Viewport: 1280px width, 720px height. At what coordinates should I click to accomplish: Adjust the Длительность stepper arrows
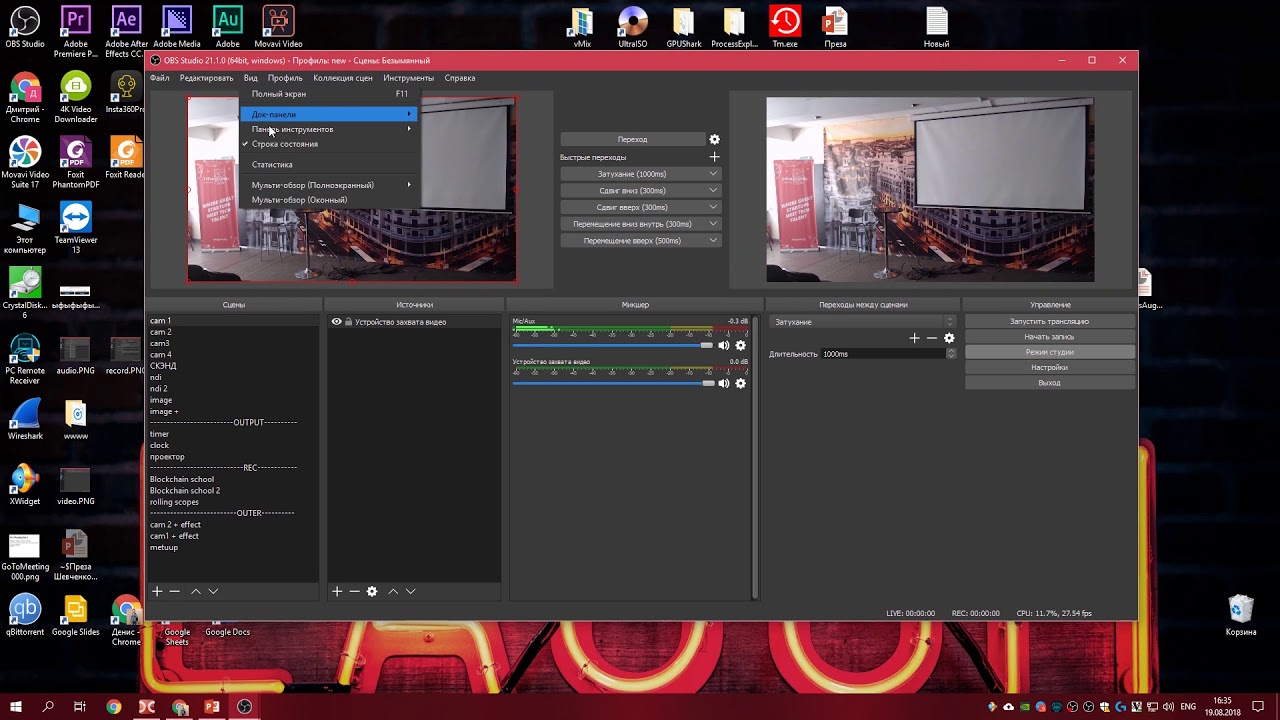point(951,354)
